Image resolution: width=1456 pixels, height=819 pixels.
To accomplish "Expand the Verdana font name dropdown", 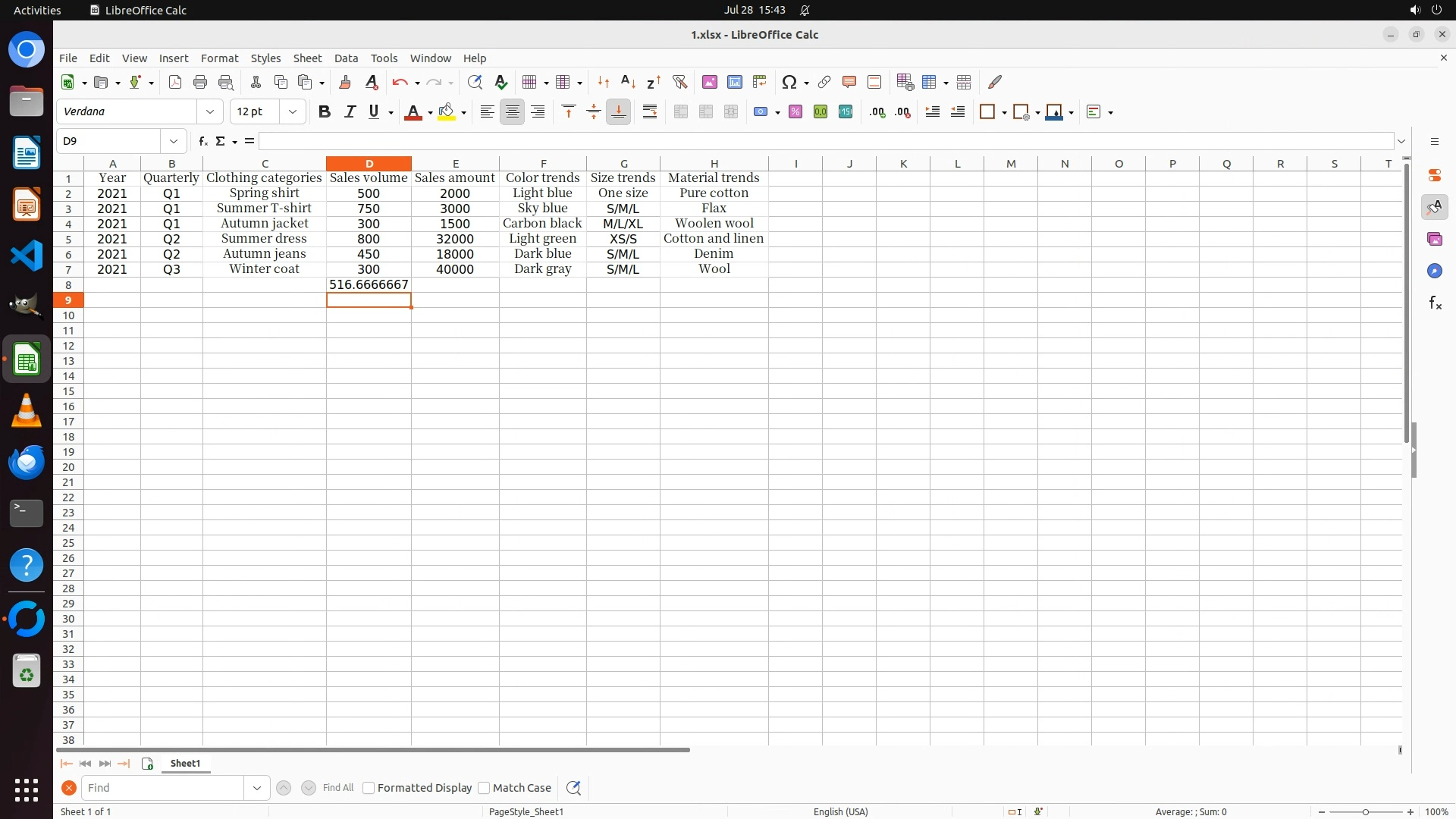I will [210, 112].
